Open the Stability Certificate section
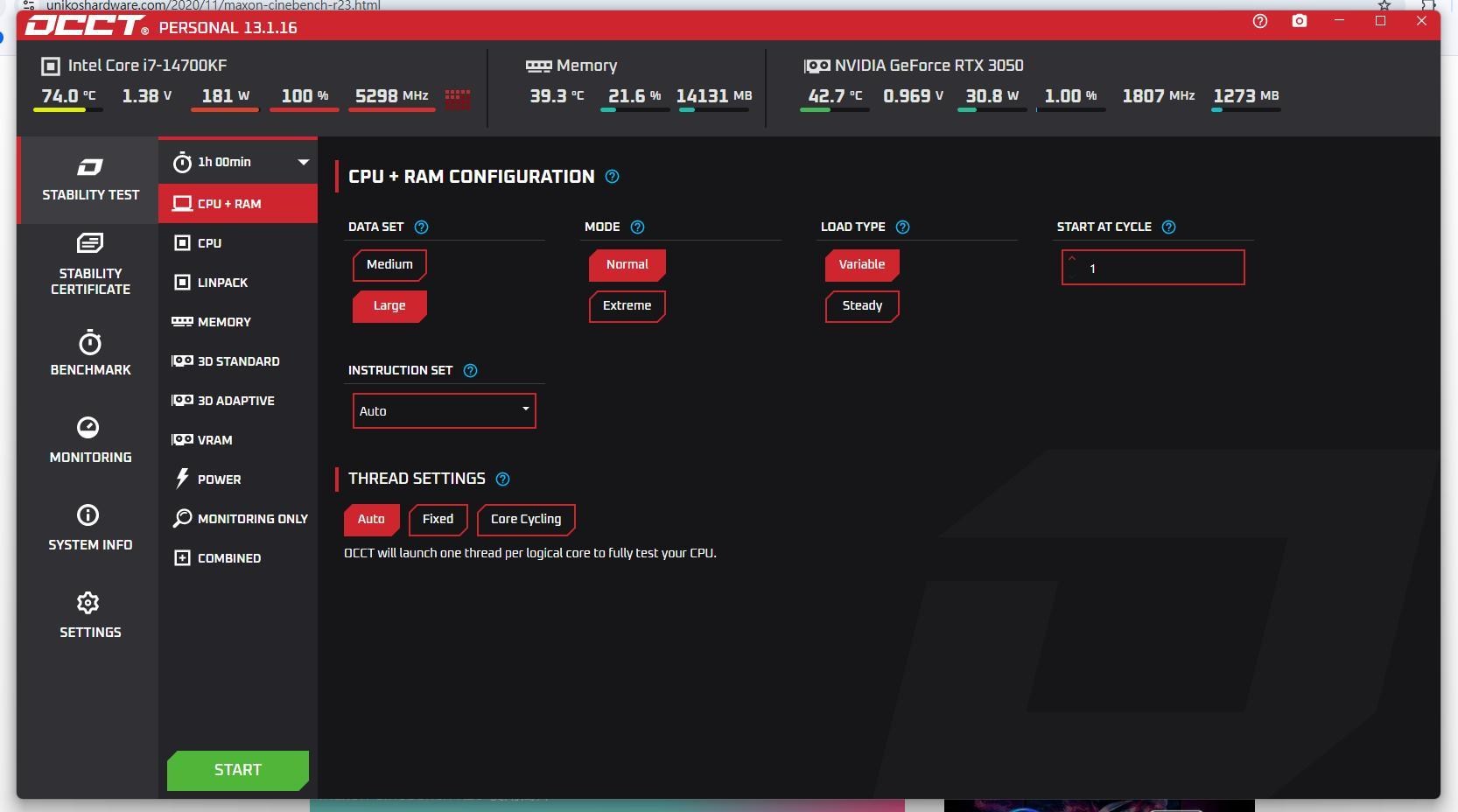This screenshot has height=812, width=1458. [90, 264]
